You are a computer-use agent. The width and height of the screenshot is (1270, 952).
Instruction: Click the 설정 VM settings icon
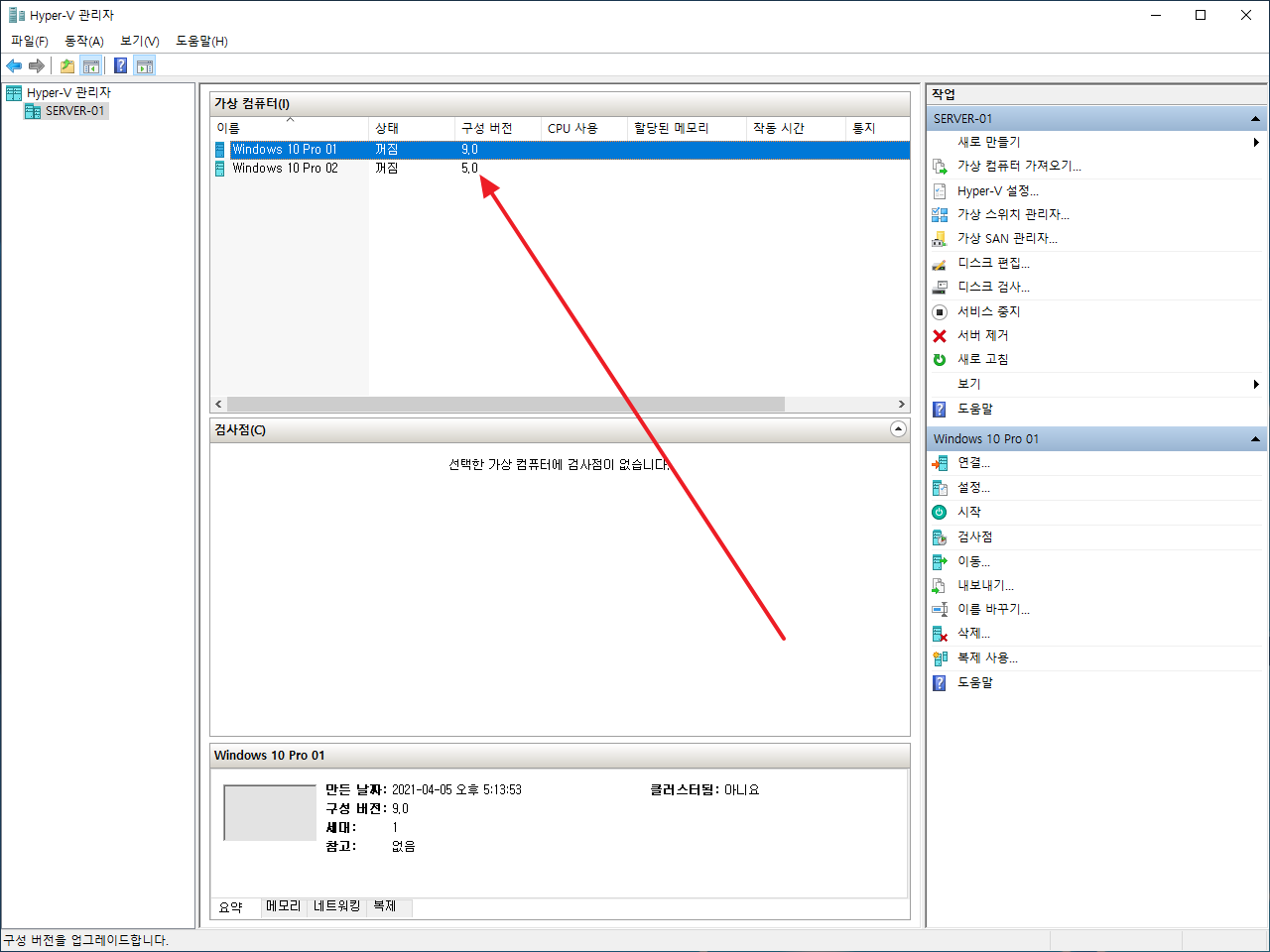tap(940, 488)
